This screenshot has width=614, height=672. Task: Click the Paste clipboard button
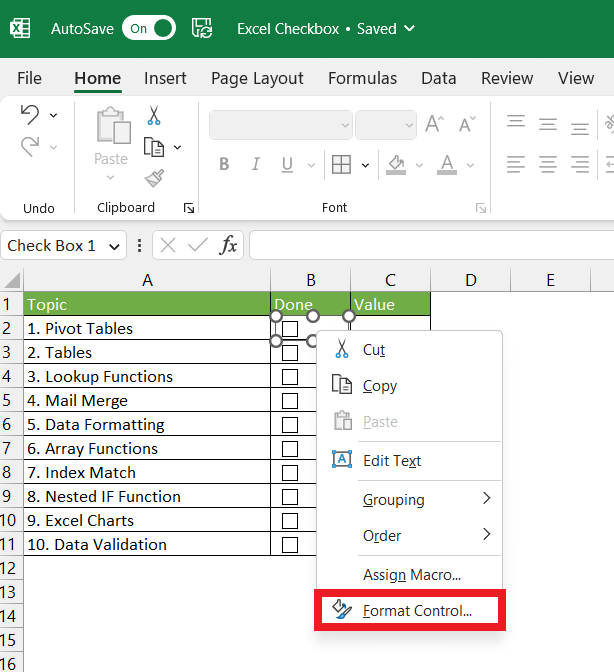(x=113, y=136)
